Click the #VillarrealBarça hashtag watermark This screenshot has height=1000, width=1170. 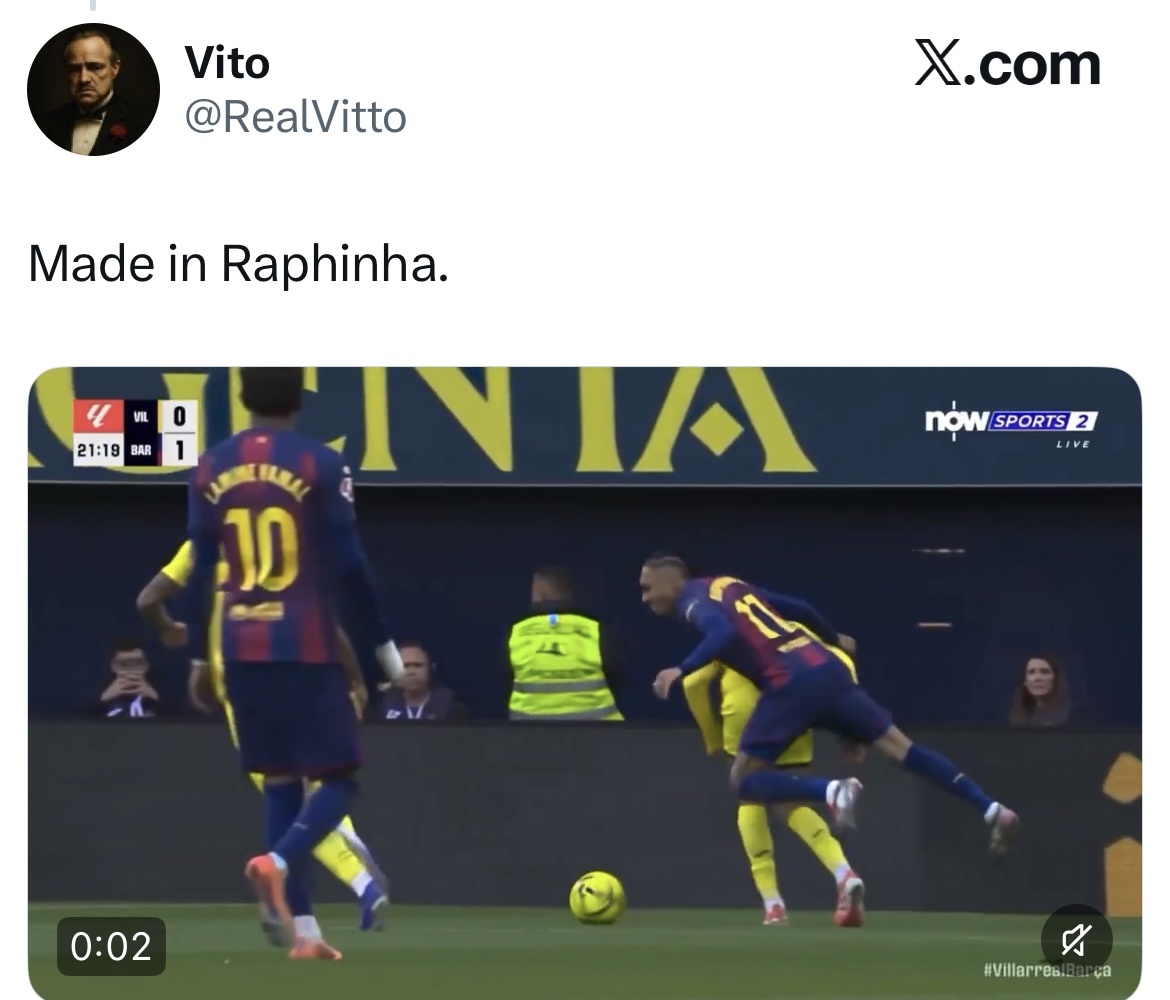[x=1047, y=970]
